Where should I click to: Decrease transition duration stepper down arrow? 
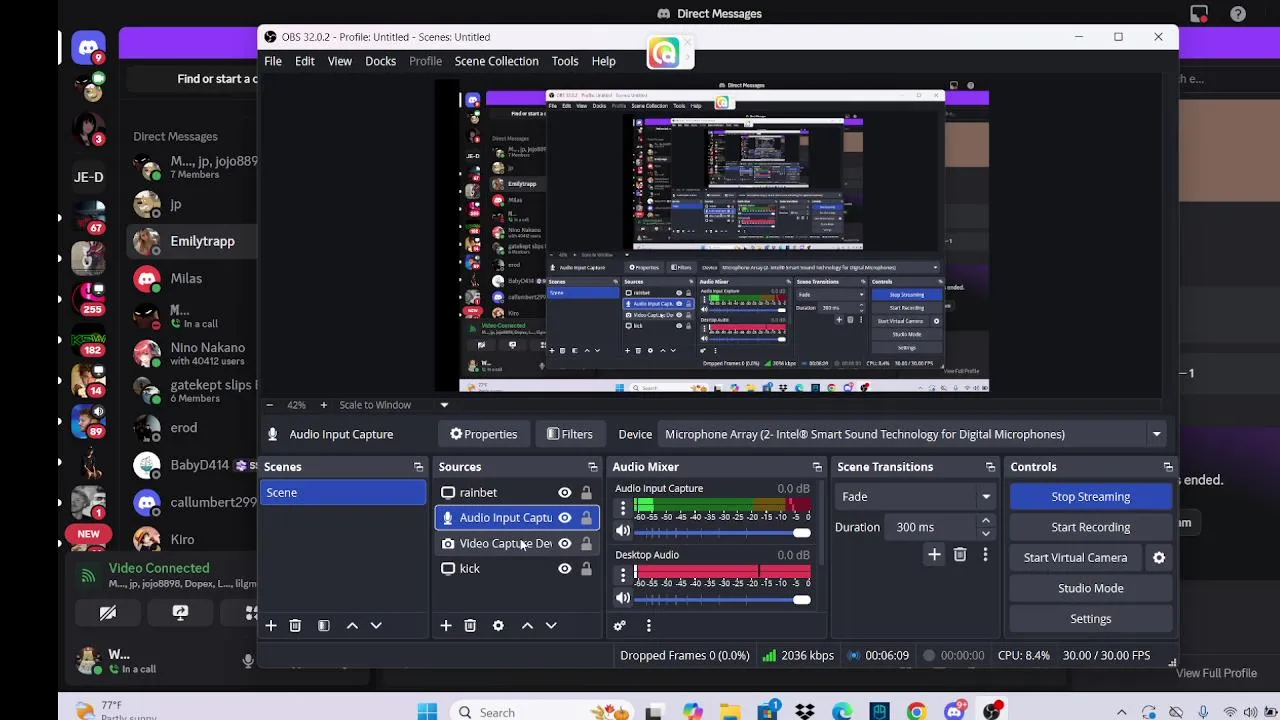985,533
